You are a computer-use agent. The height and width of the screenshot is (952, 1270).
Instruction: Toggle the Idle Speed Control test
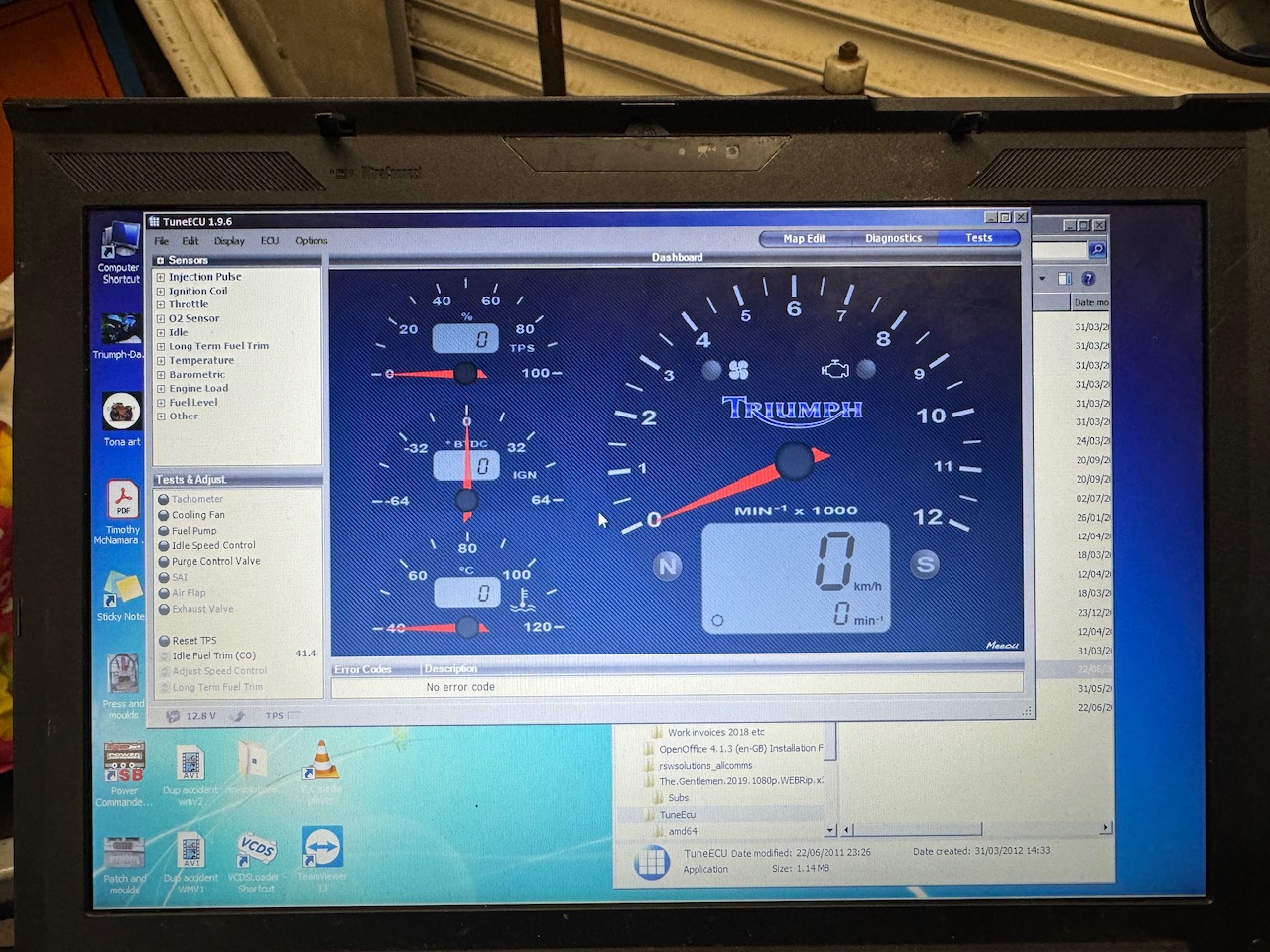pos(164,546)
